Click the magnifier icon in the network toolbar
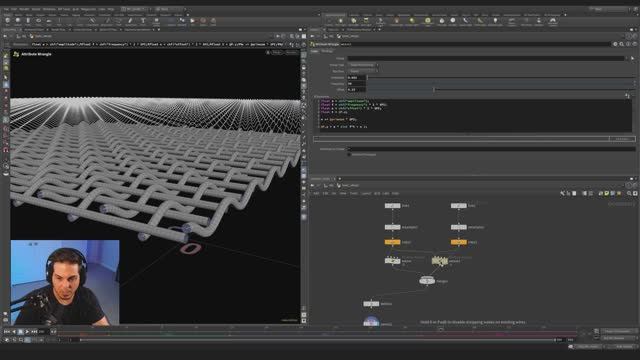The width and height of the screenshot is (640, 360). click(x=629, y=193)
